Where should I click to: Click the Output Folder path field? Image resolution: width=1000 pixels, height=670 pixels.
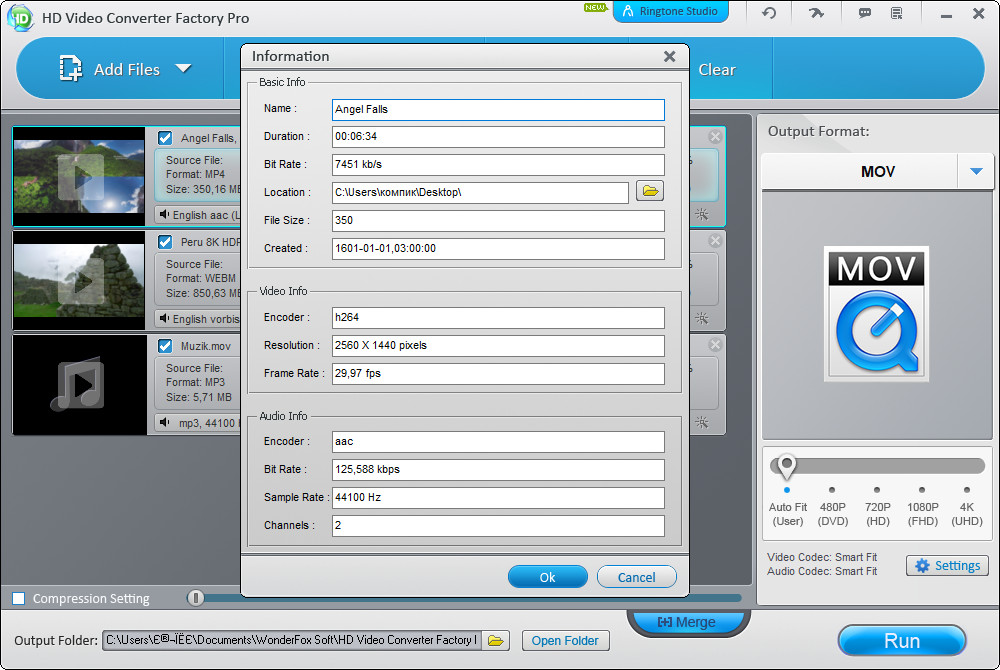click(x=291, y=640)
